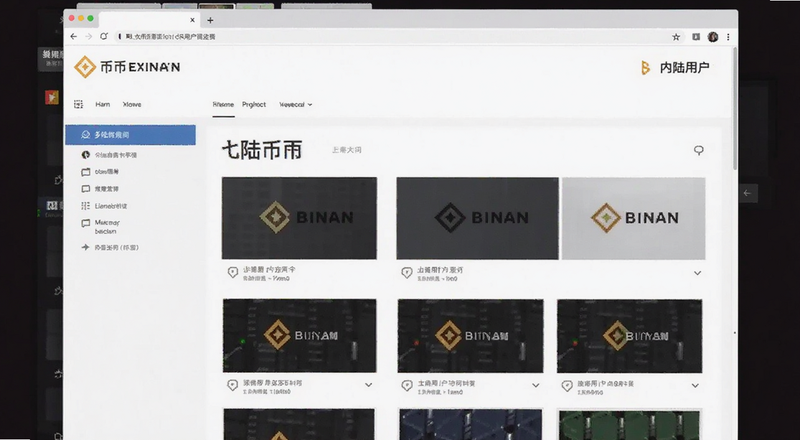Click the orange B icon near 内陆用户
Viewport: 800px width, 440px height.
[645, 68]
